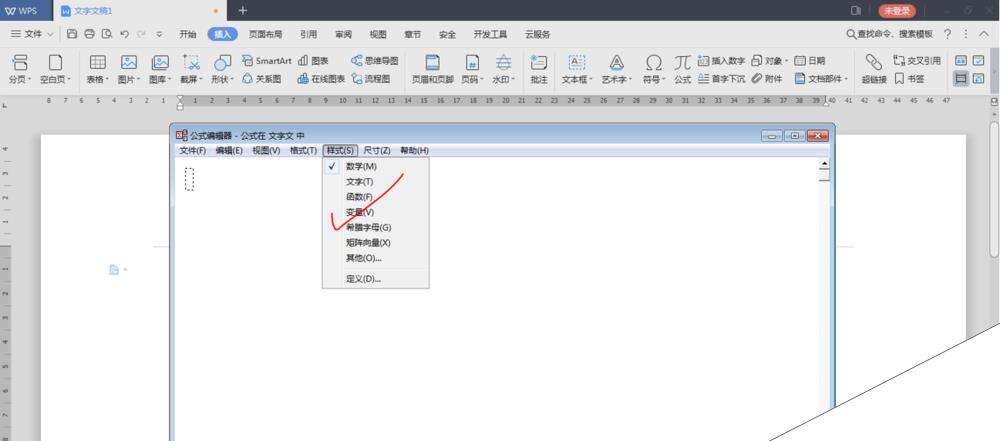
Task: Switch to Review (审阅) tab
Action: coord(344,34)
